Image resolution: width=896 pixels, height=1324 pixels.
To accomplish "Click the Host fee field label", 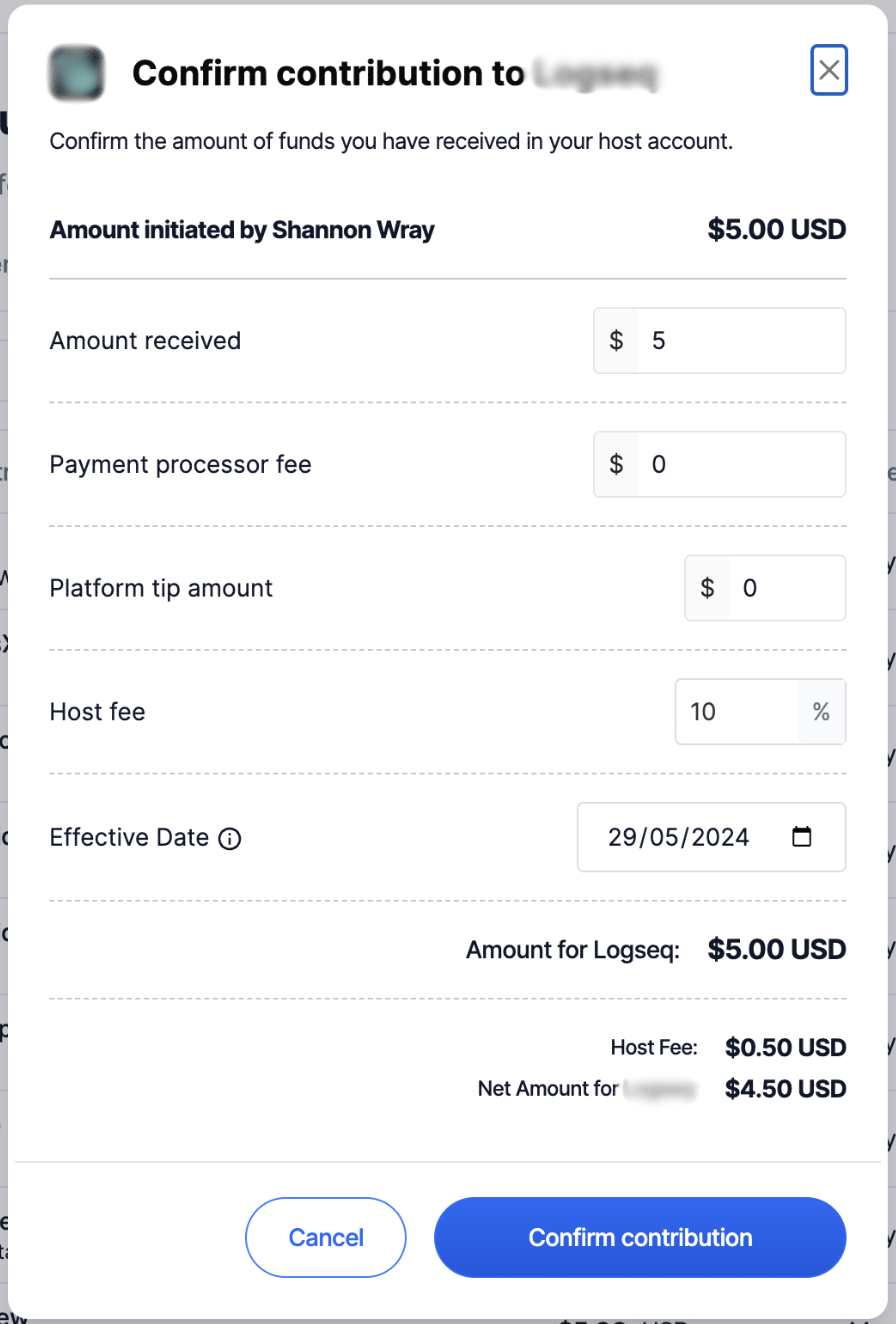I will [97, 712].
